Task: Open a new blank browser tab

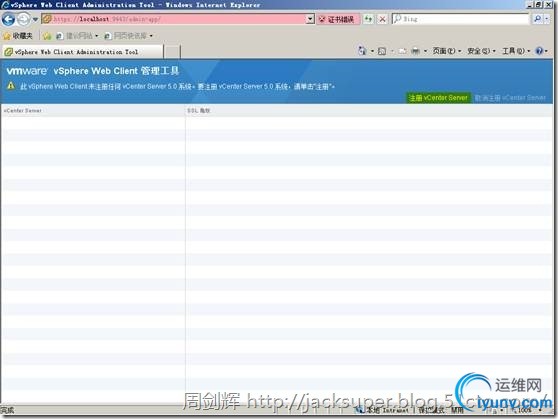Action: 172,52
